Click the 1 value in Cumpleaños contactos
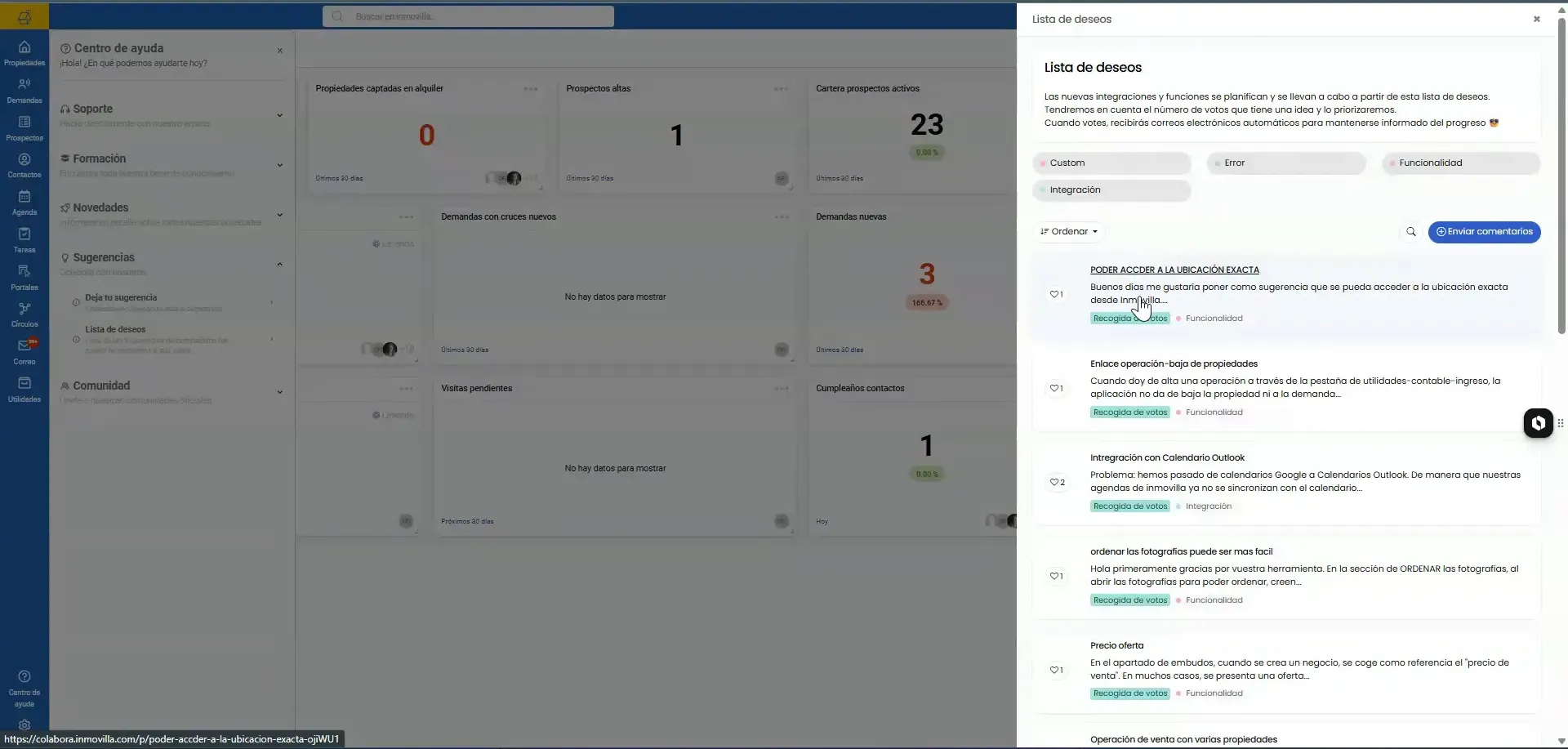Screen dimensions: 1568x749 click(x=927, y=446)
